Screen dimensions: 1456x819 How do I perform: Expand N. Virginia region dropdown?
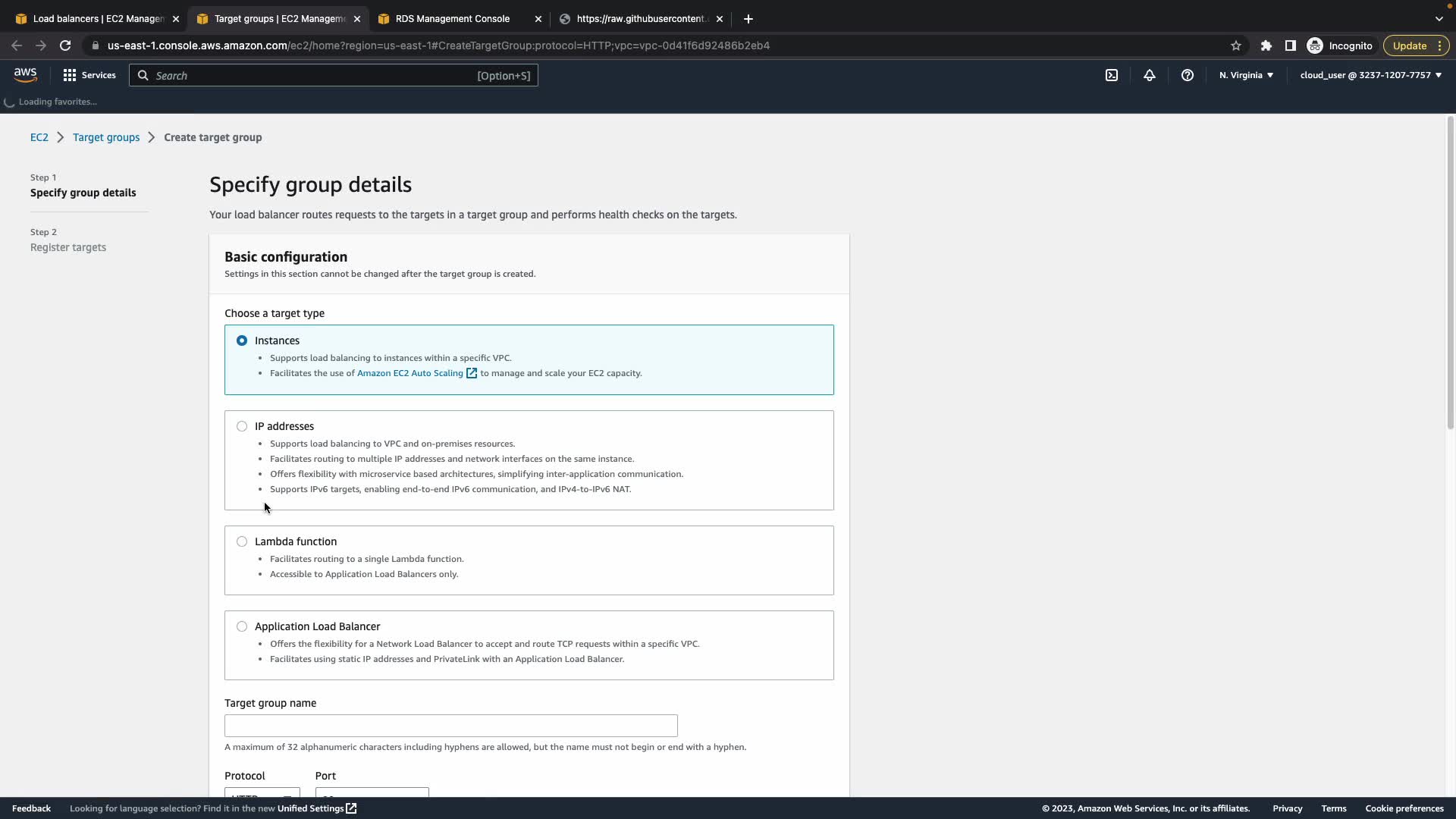pyautogui.click(x=1246, y=75)
